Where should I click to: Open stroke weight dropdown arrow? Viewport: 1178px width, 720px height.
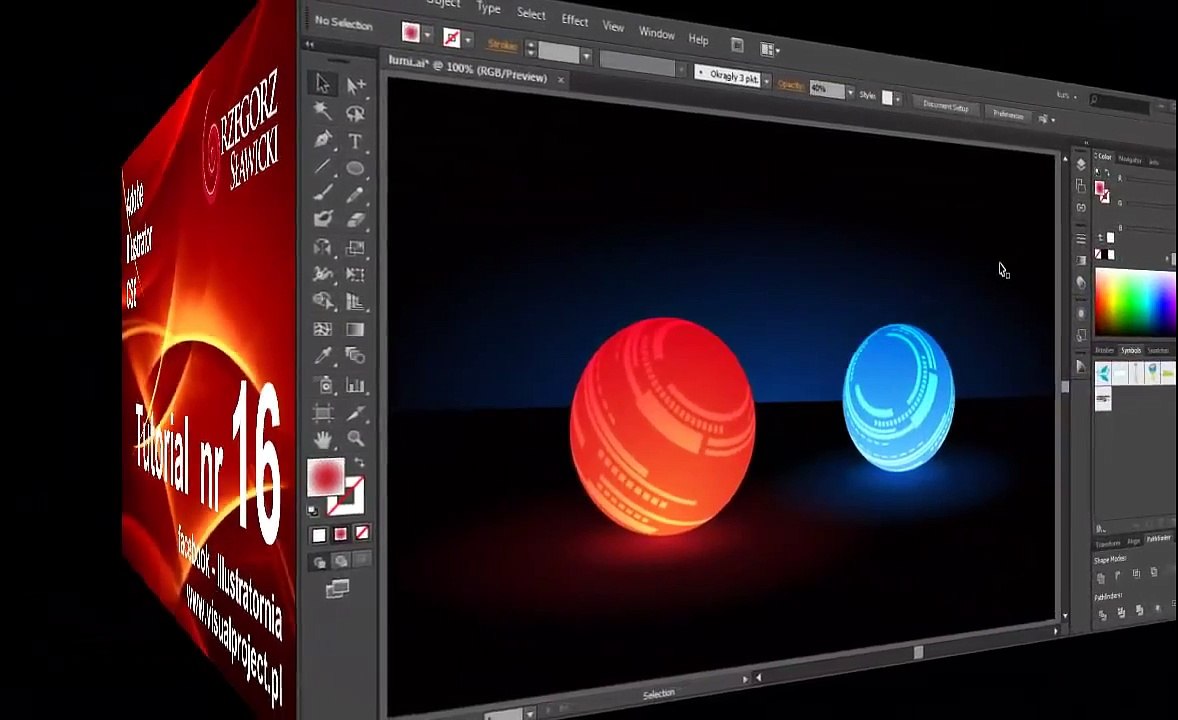tap(587, 56)
